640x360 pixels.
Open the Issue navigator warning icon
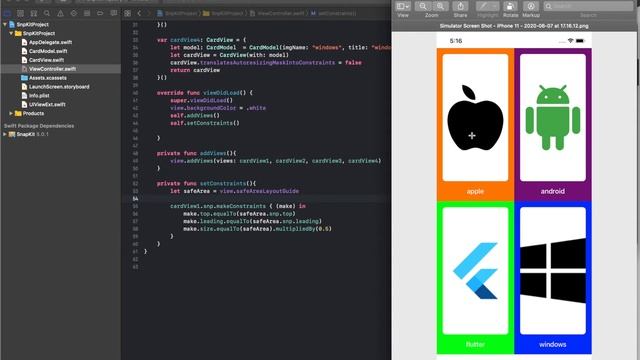point(60,13)
